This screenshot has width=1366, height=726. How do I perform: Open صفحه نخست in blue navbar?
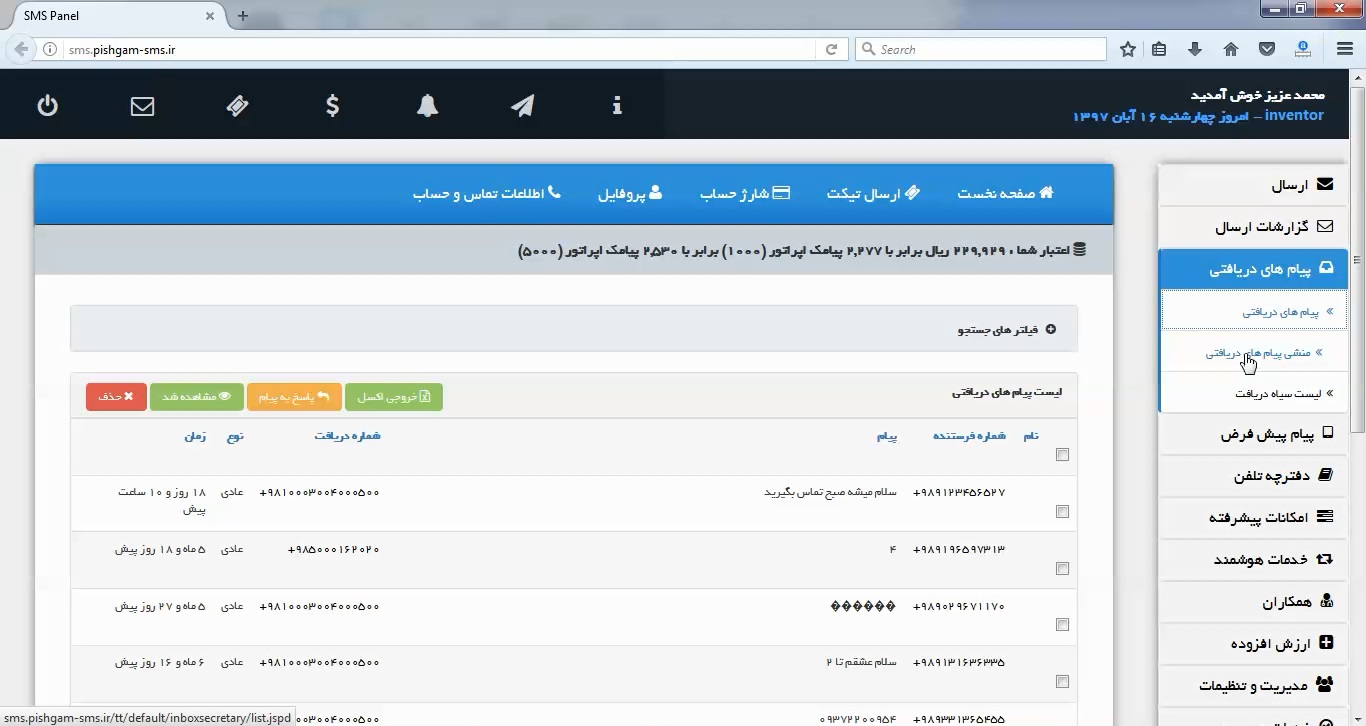1005,193
